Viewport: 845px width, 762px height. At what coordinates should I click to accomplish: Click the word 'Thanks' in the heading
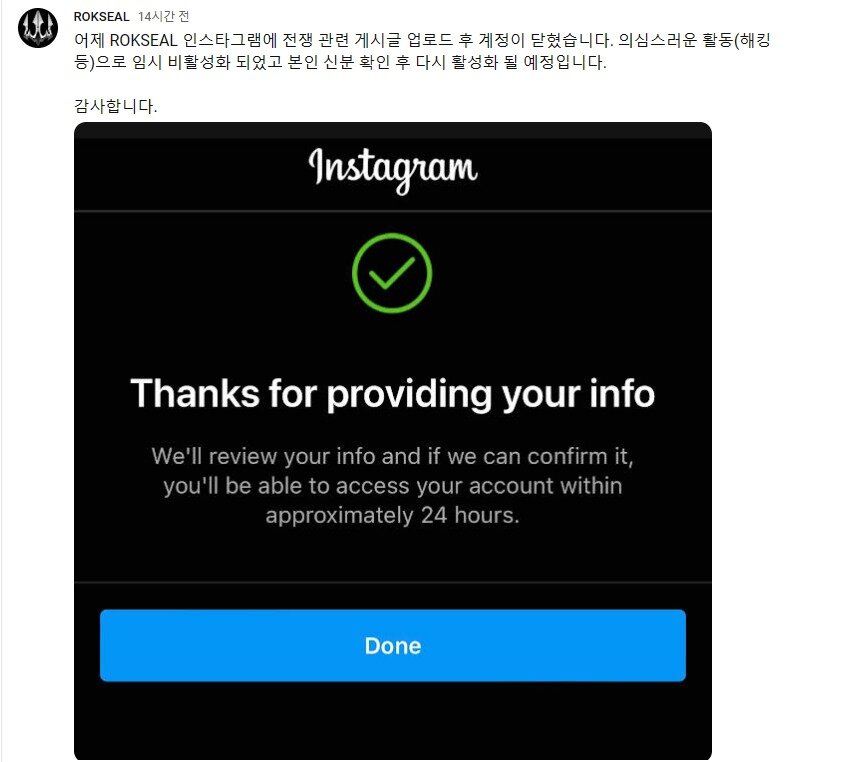(x=195, y=393)
